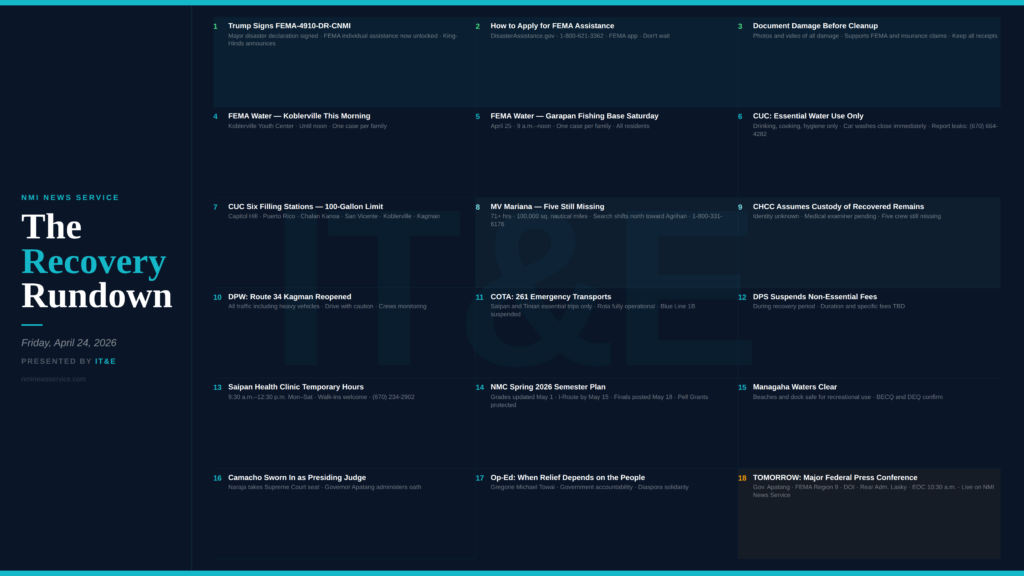The image size is (1024, 576).
Task: Open the Trump Signs FEMA-4910-DR-CNMI story
Action: pyautogui.click(x=289, y=26)
